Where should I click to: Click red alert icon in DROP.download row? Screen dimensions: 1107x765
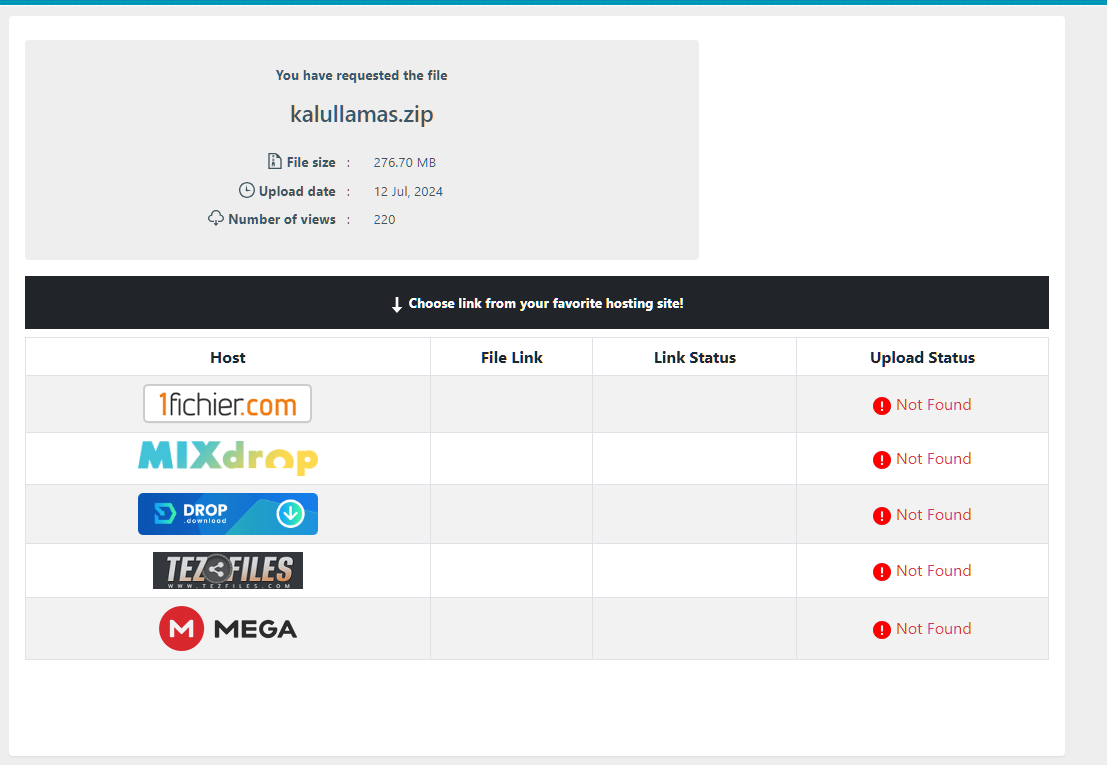pos(882,516)
